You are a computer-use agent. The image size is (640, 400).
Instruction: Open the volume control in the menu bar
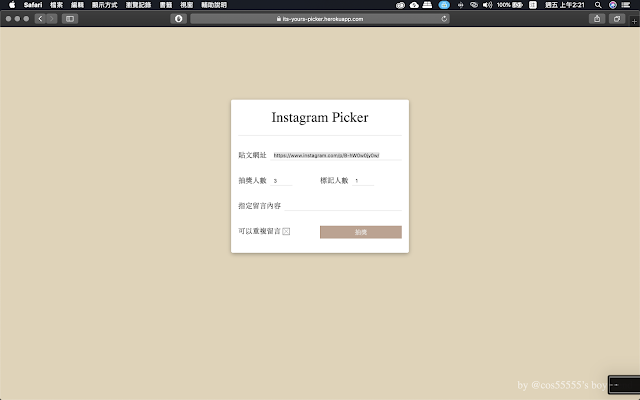[x=487, y=5]
